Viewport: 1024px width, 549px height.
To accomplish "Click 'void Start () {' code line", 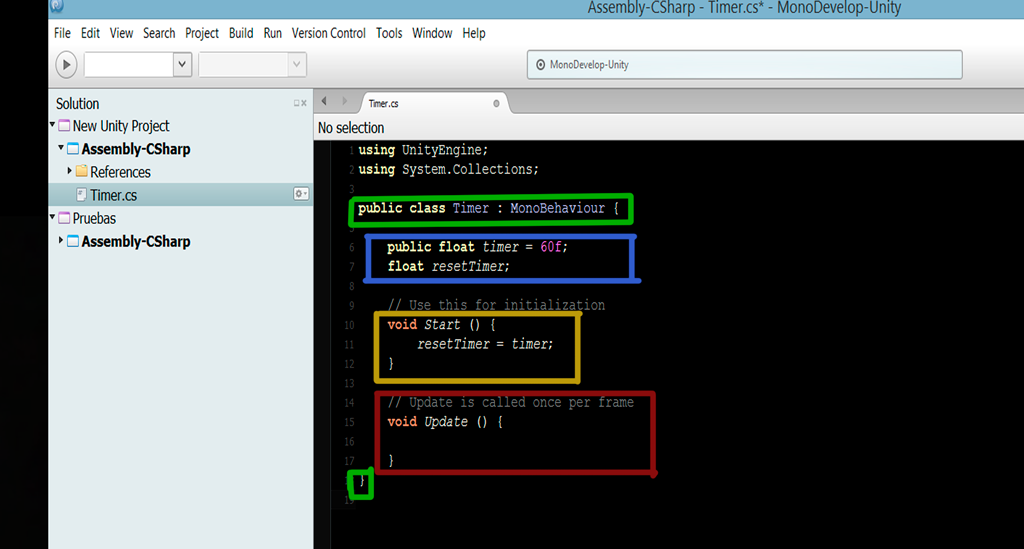I will (x=441, y=324).
